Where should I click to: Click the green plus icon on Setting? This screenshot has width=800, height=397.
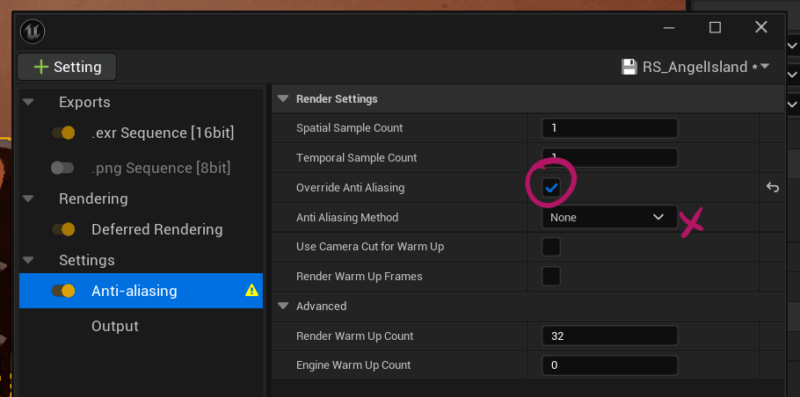[x=41, y=67]
